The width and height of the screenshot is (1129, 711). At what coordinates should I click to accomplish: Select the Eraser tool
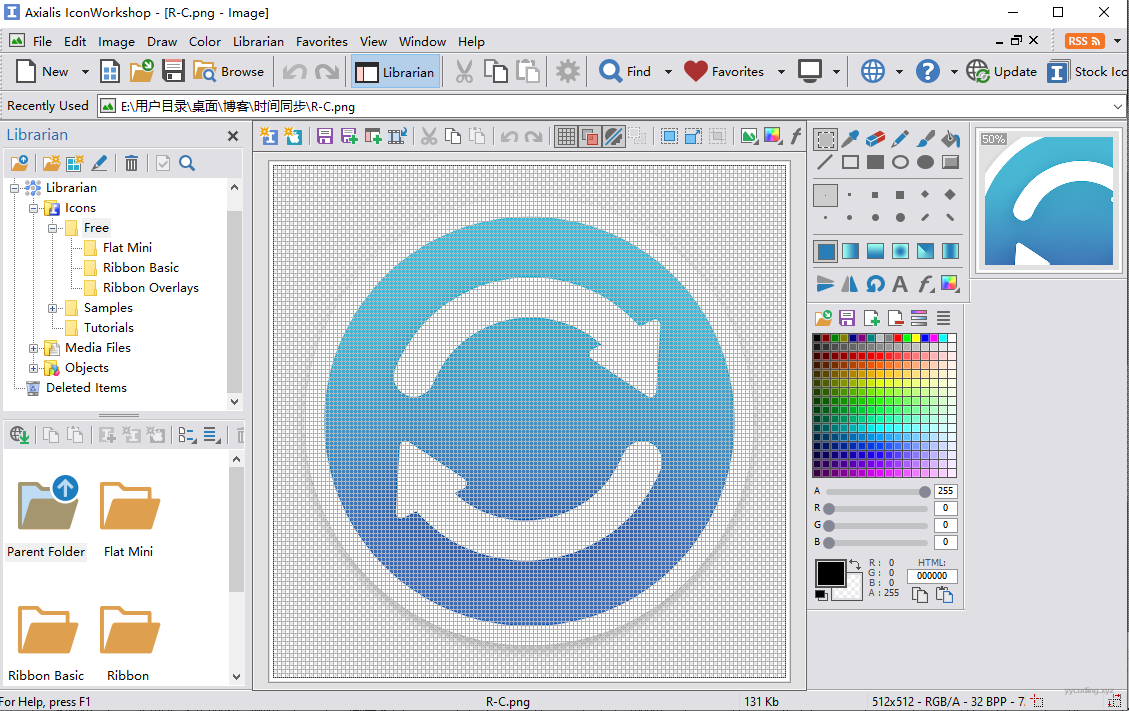[x=875, y=138]
